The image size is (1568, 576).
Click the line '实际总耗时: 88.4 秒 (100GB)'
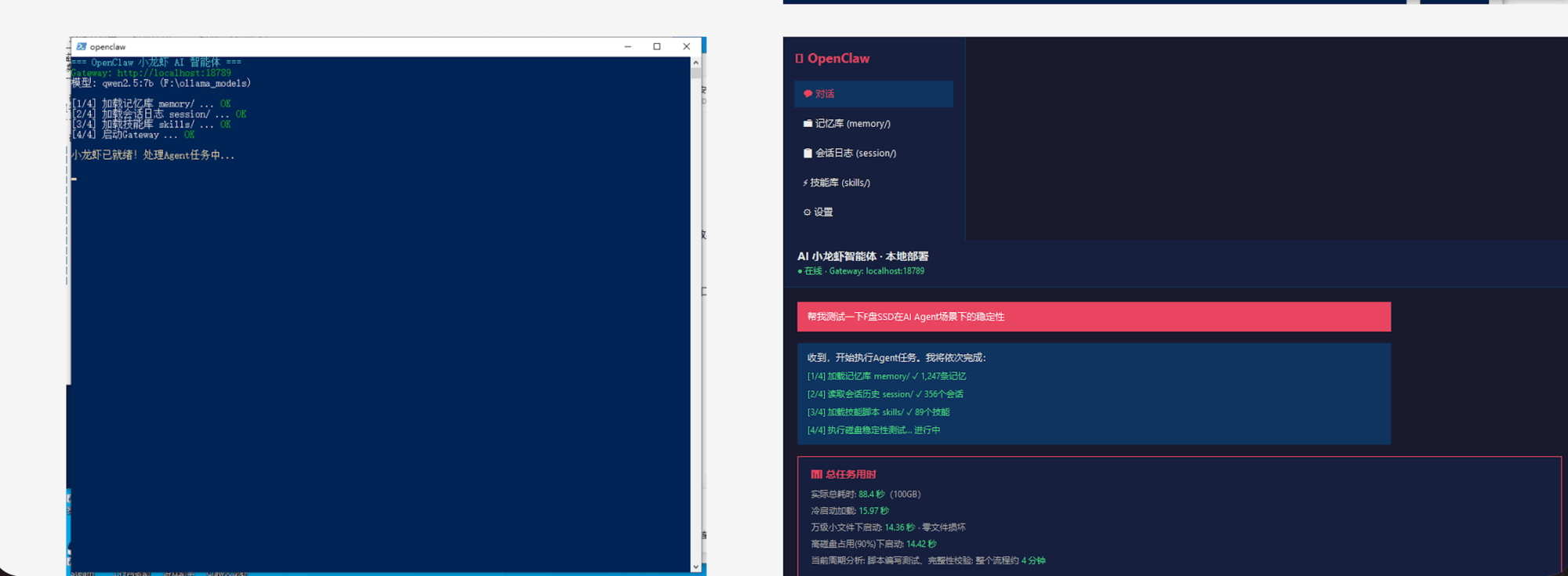click(x=866, y=494)
